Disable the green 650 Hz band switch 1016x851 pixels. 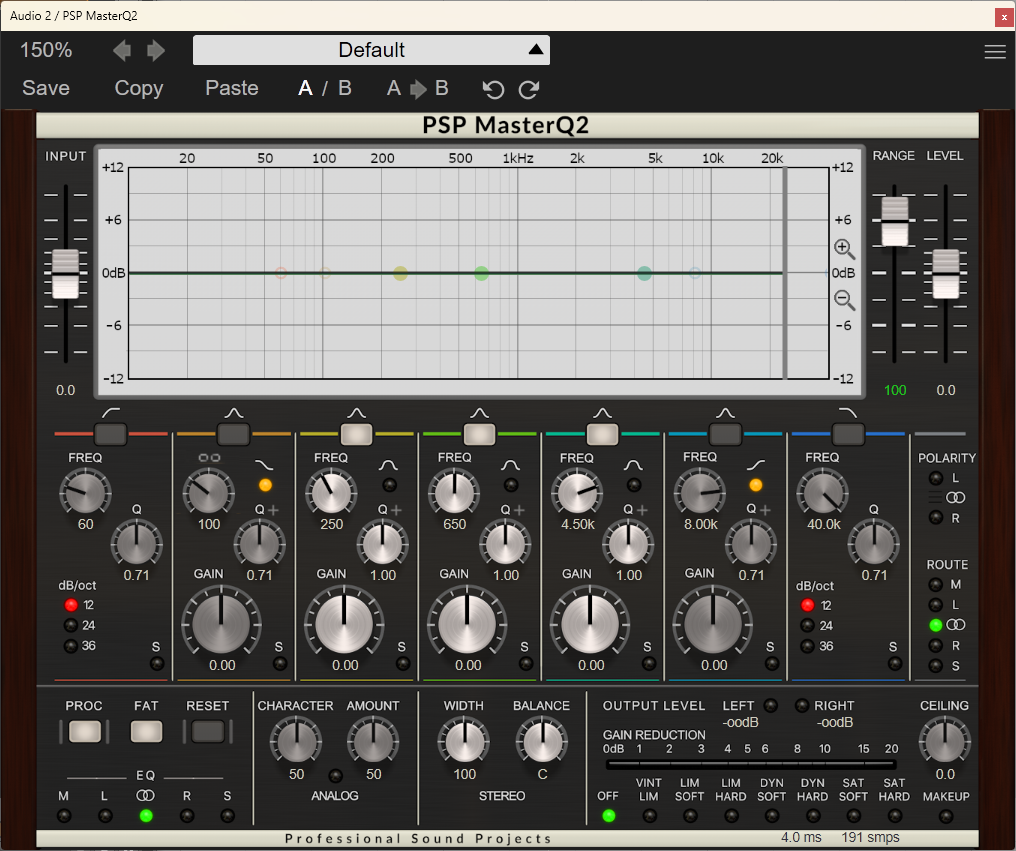pos(479,434)
